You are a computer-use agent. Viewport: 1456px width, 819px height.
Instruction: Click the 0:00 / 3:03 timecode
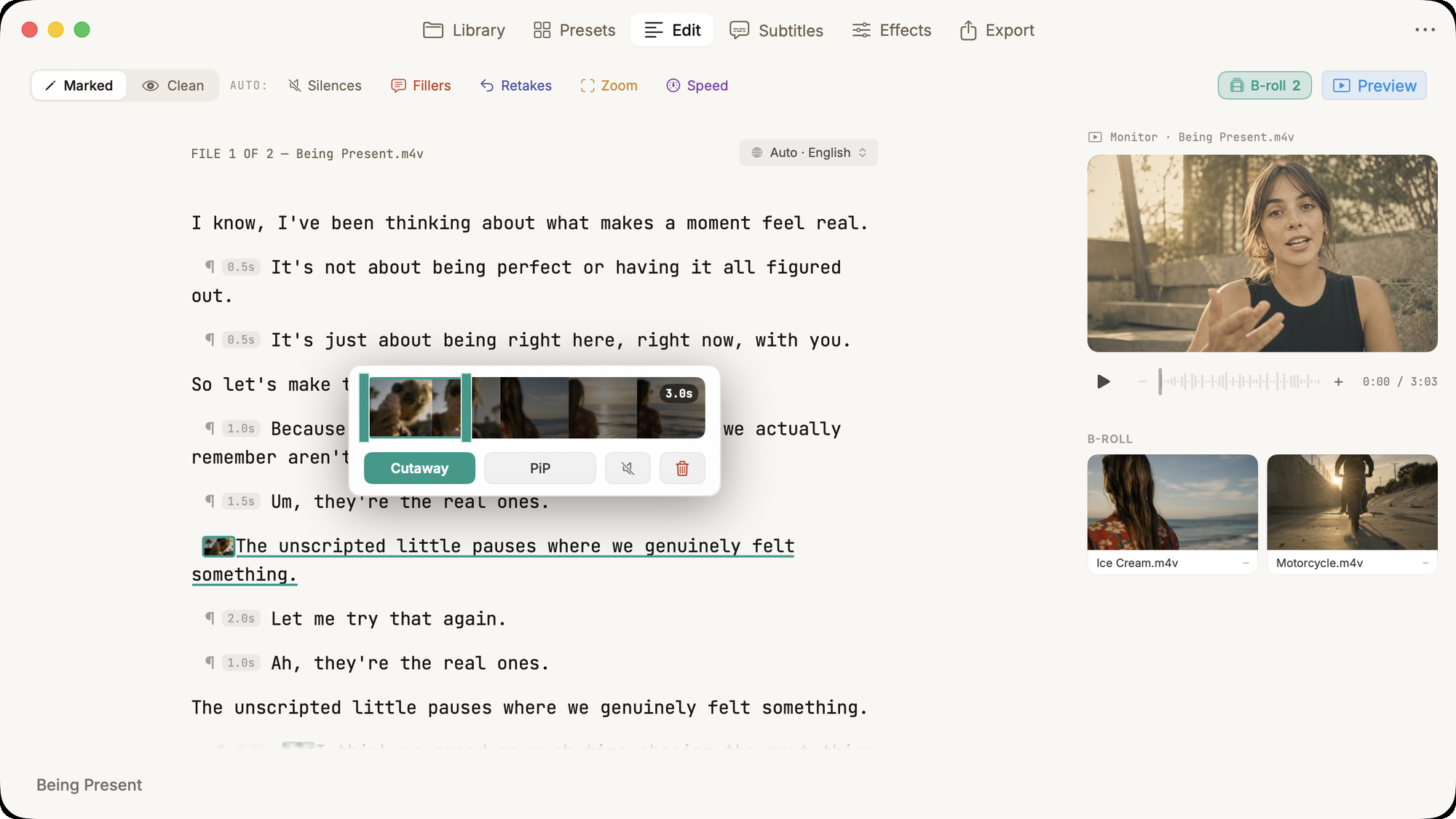pos(1400,381)
